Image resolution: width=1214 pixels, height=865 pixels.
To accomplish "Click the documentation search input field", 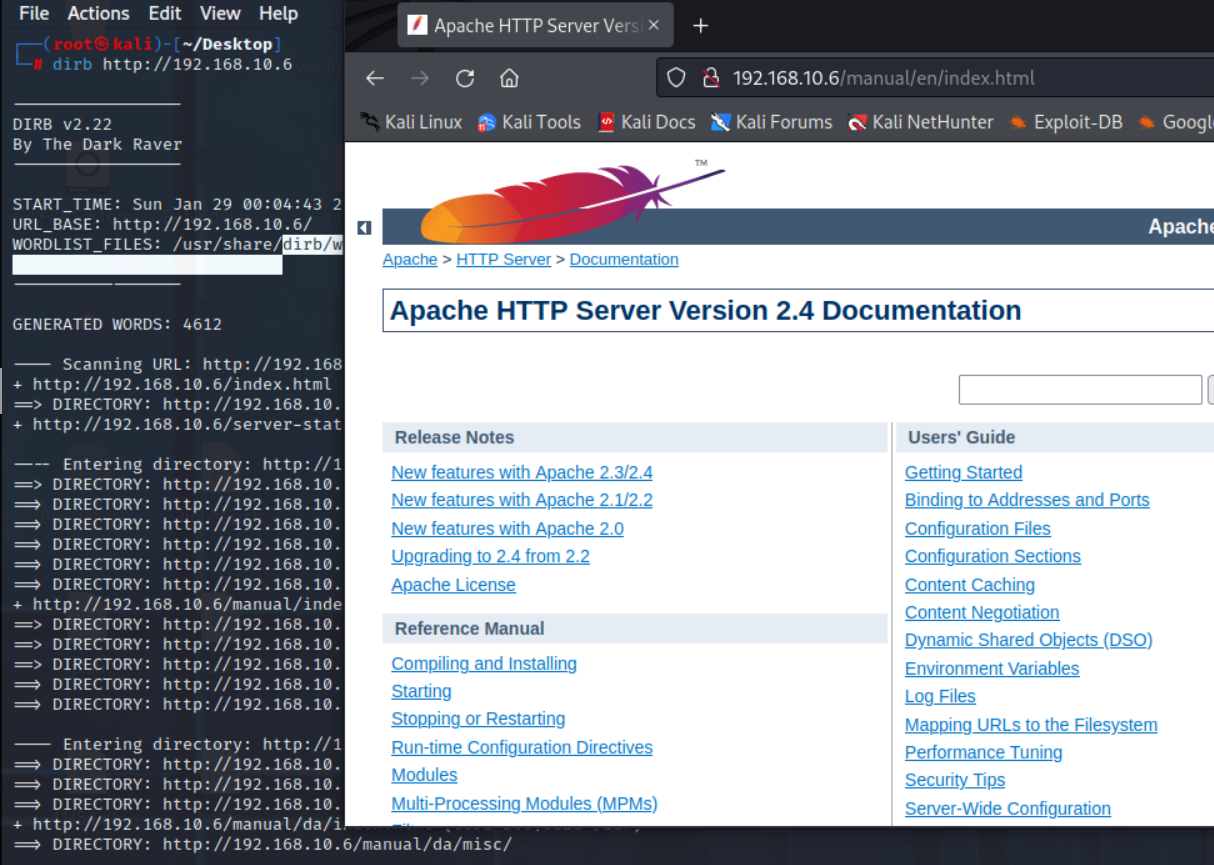I will [1080, 390].
